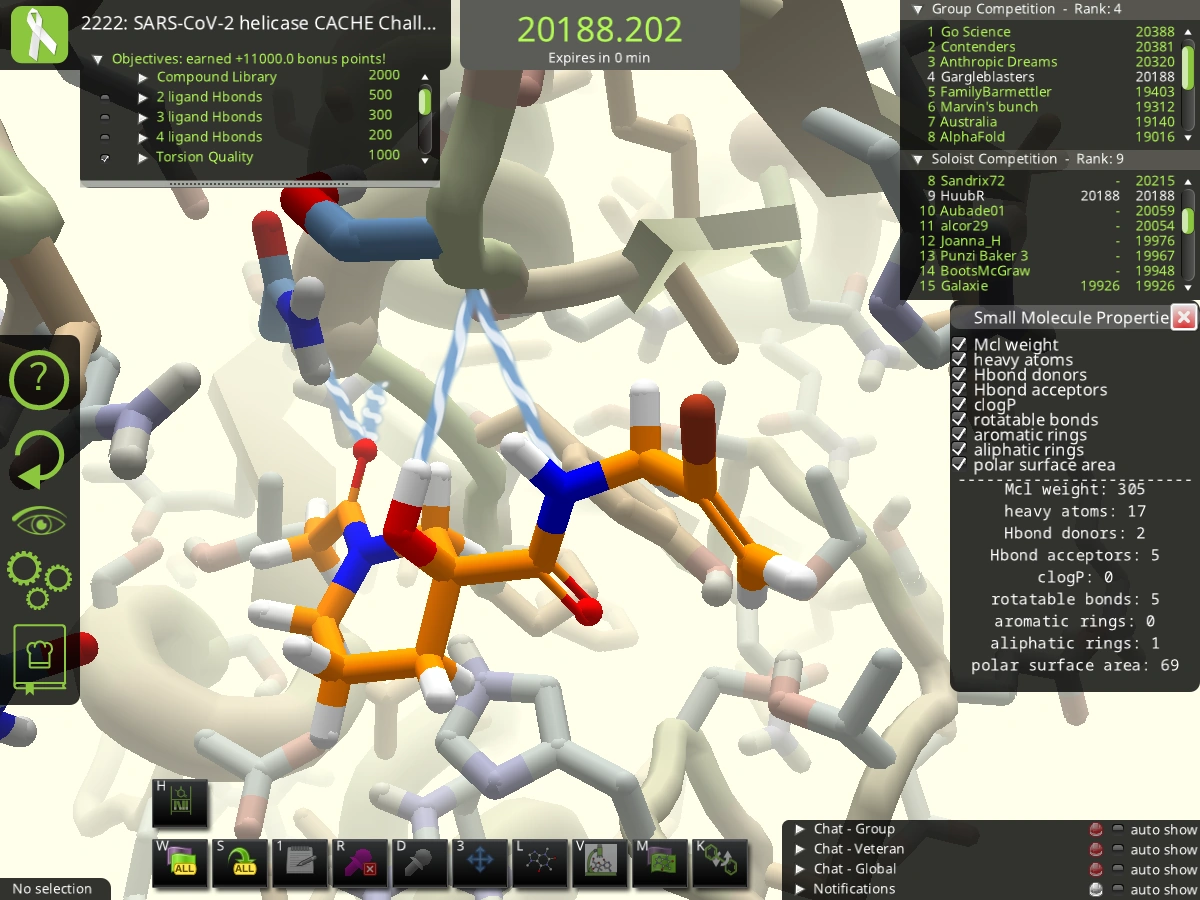Open the notepad tool

[300, 863]
